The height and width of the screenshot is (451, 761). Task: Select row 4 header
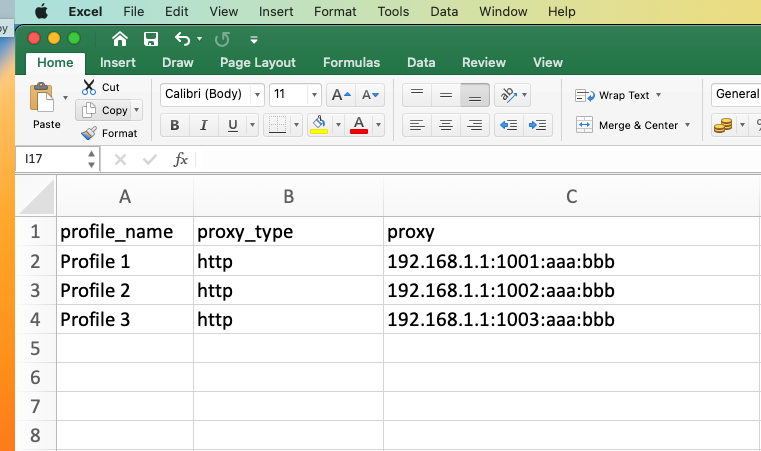(x=35, y=319)
